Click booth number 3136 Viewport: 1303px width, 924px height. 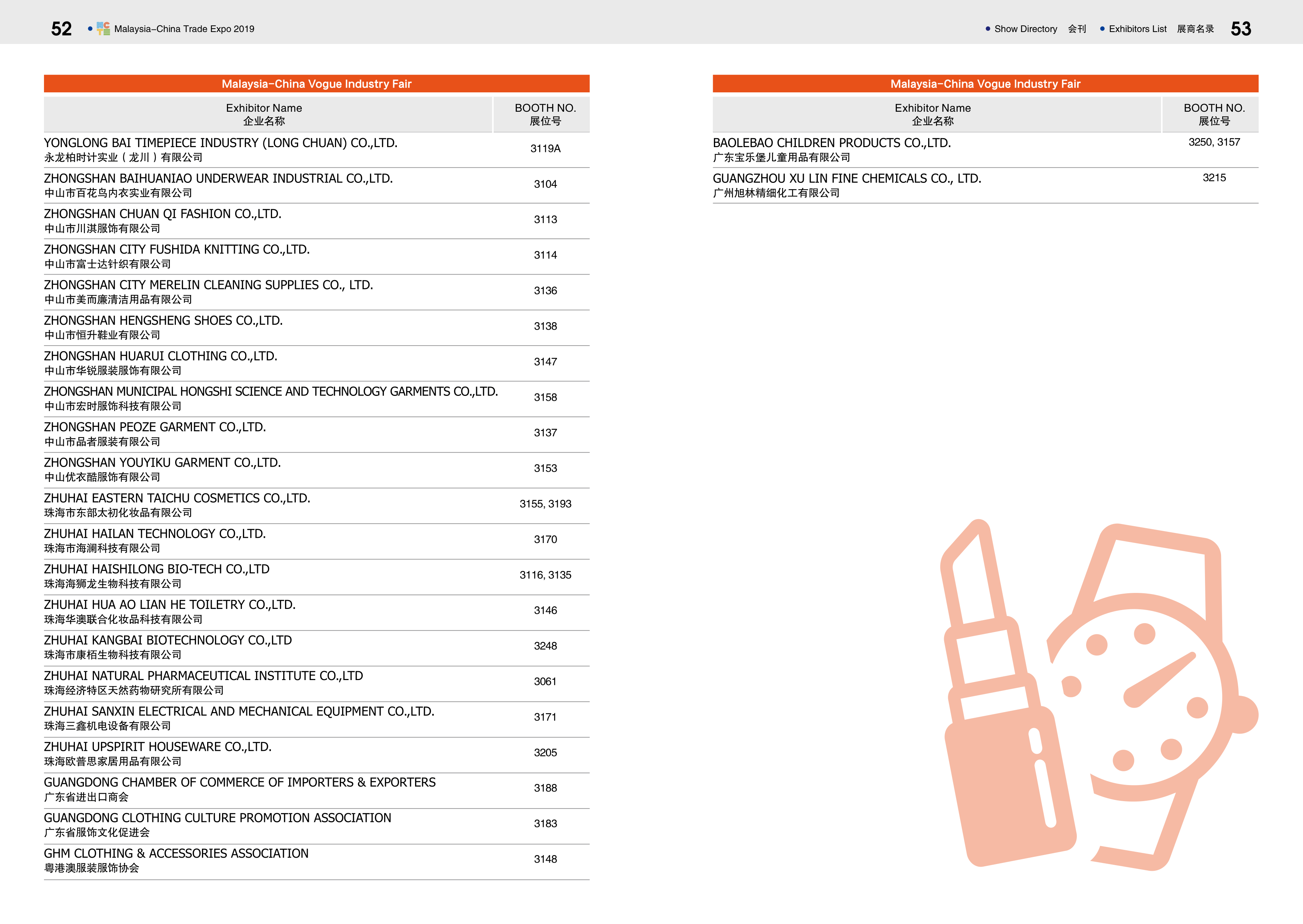(545, 291)
